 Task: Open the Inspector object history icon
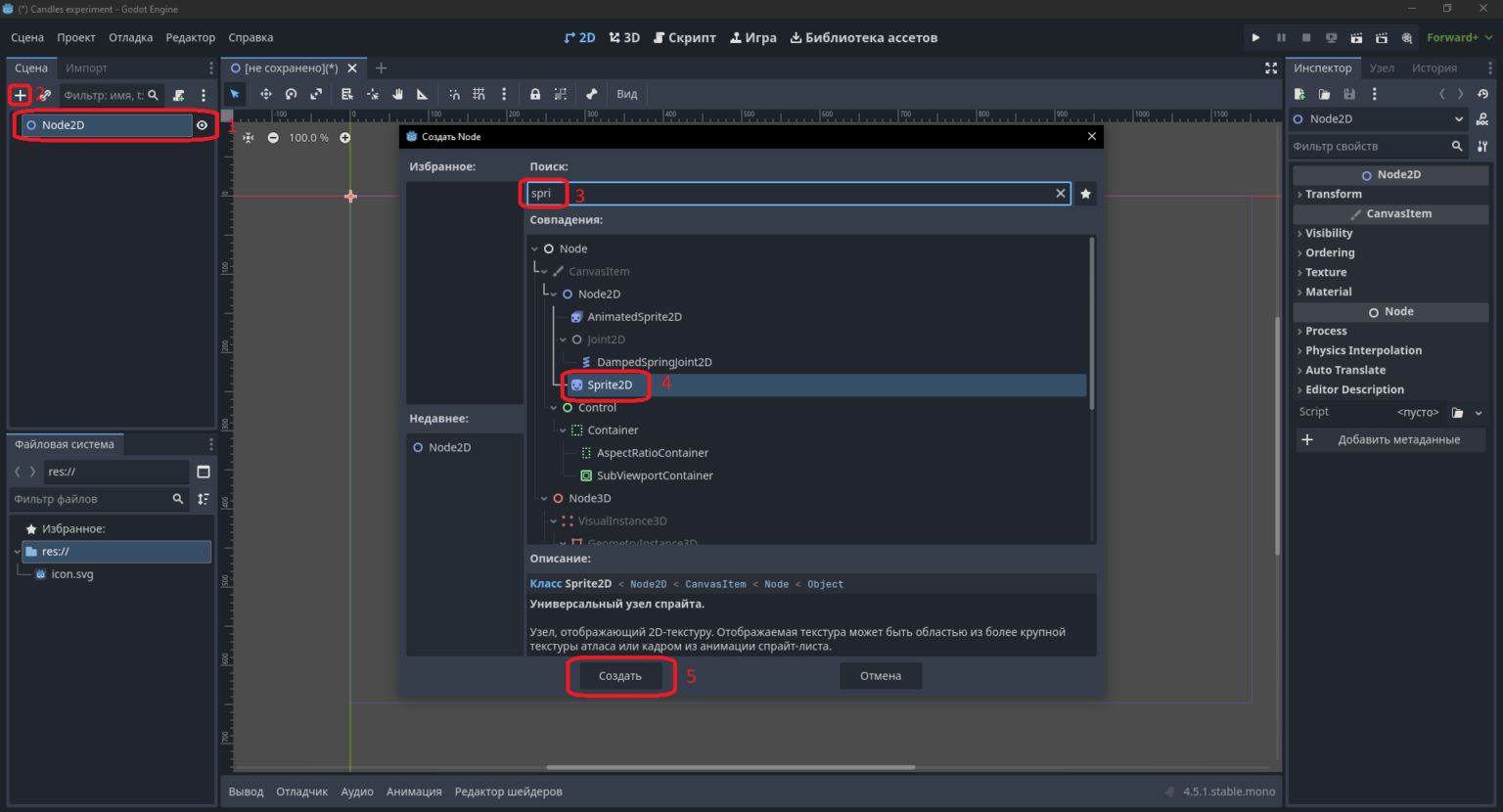tap(1482, 94)
